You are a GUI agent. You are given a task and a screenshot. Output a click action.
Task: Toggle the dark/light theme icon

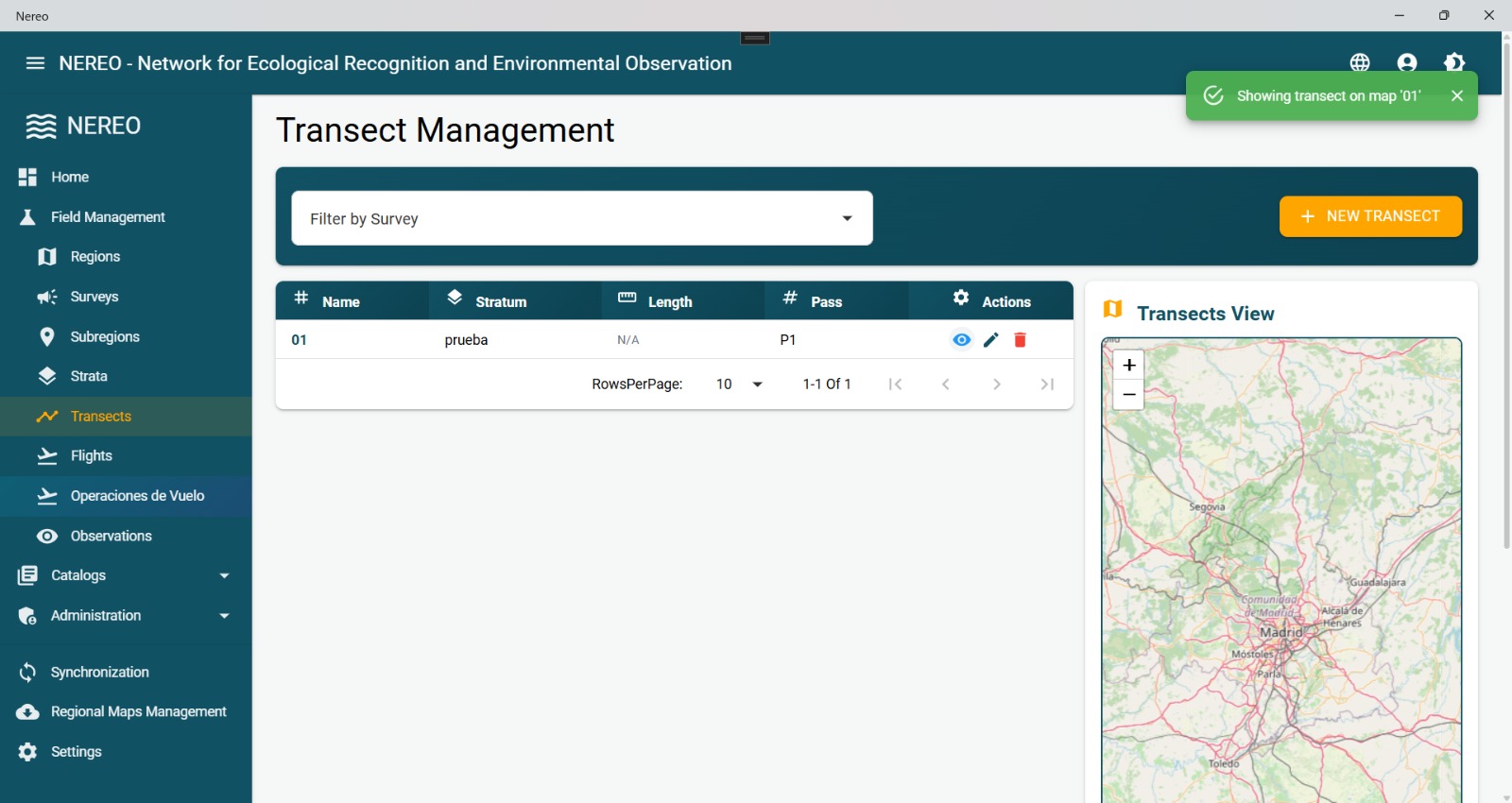1454,62
